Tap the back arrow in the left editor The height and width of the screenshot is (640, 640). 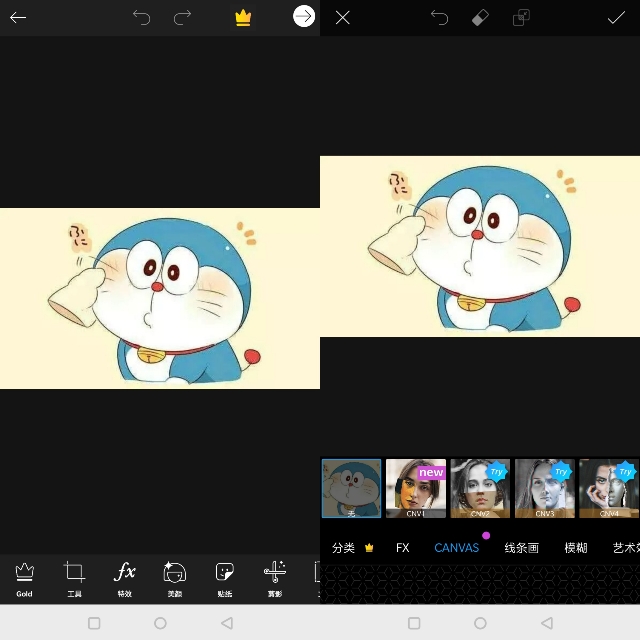tap(18, 18)
